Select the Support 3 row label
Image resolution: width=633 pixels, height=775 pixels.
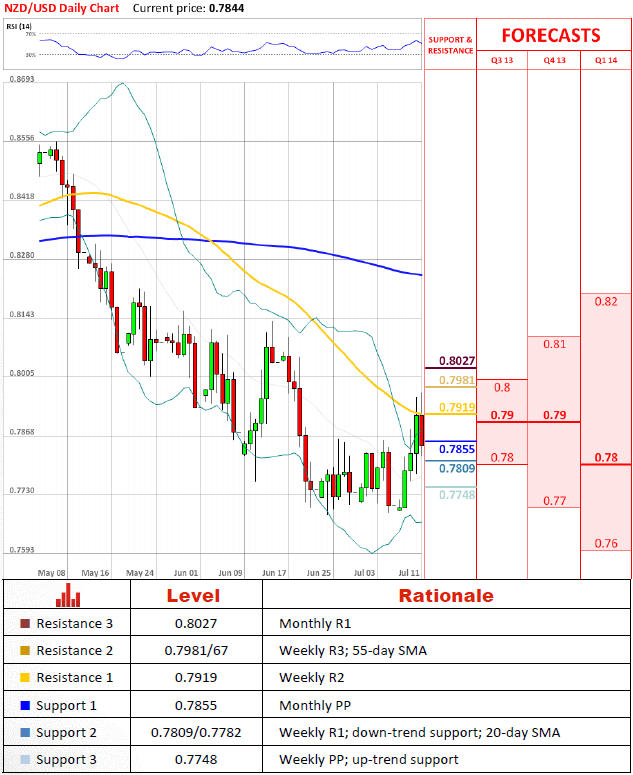click(66, 760)
